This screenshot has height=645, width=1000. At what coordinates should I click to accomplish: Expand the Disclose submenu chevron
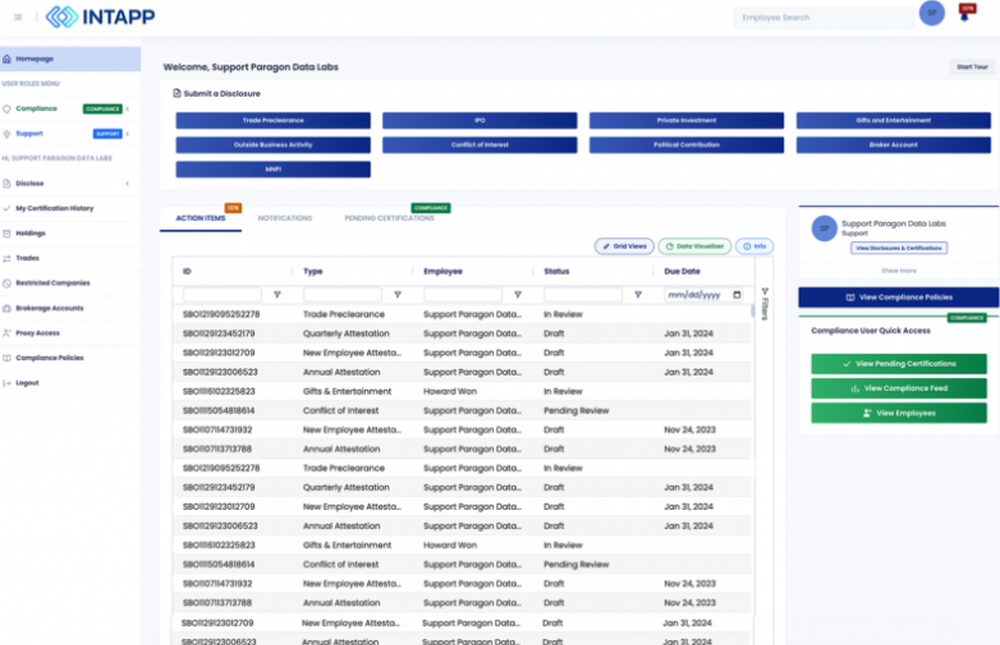pos(128,184)
